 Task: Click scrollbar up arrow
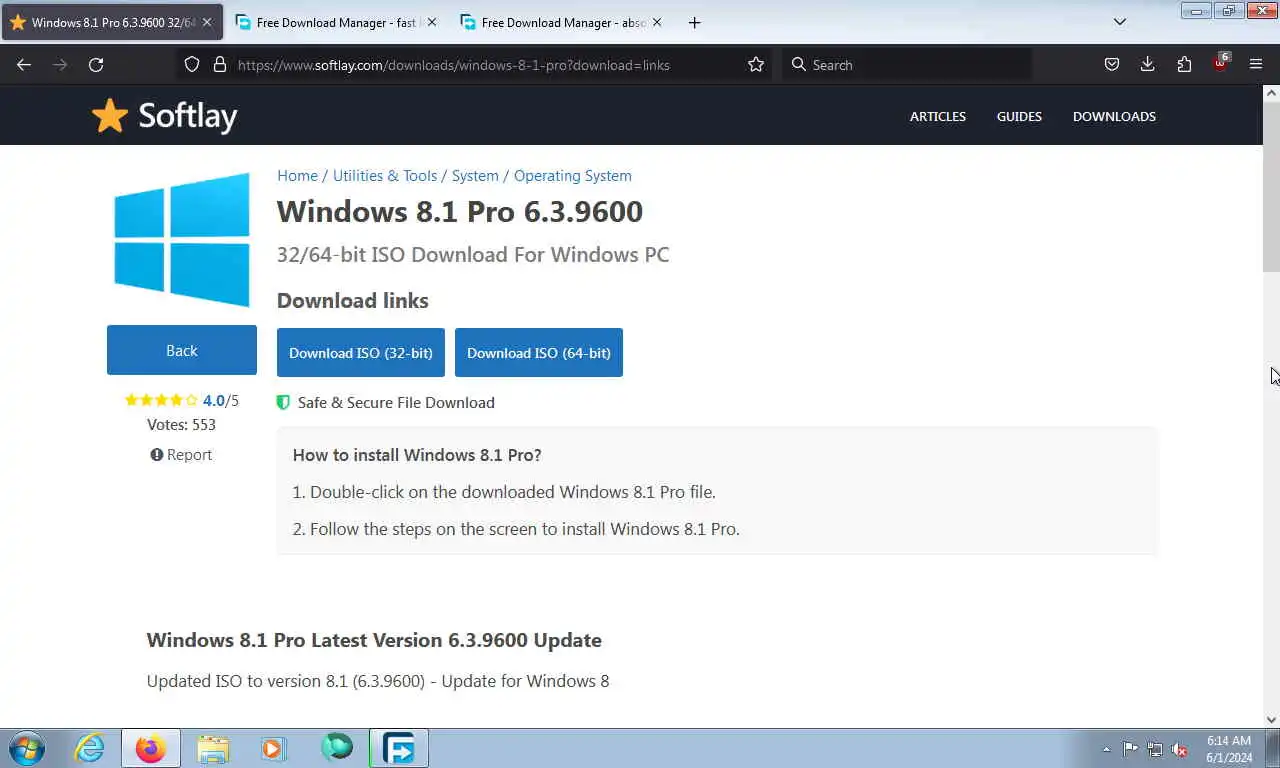click(x=1271, y=93)
